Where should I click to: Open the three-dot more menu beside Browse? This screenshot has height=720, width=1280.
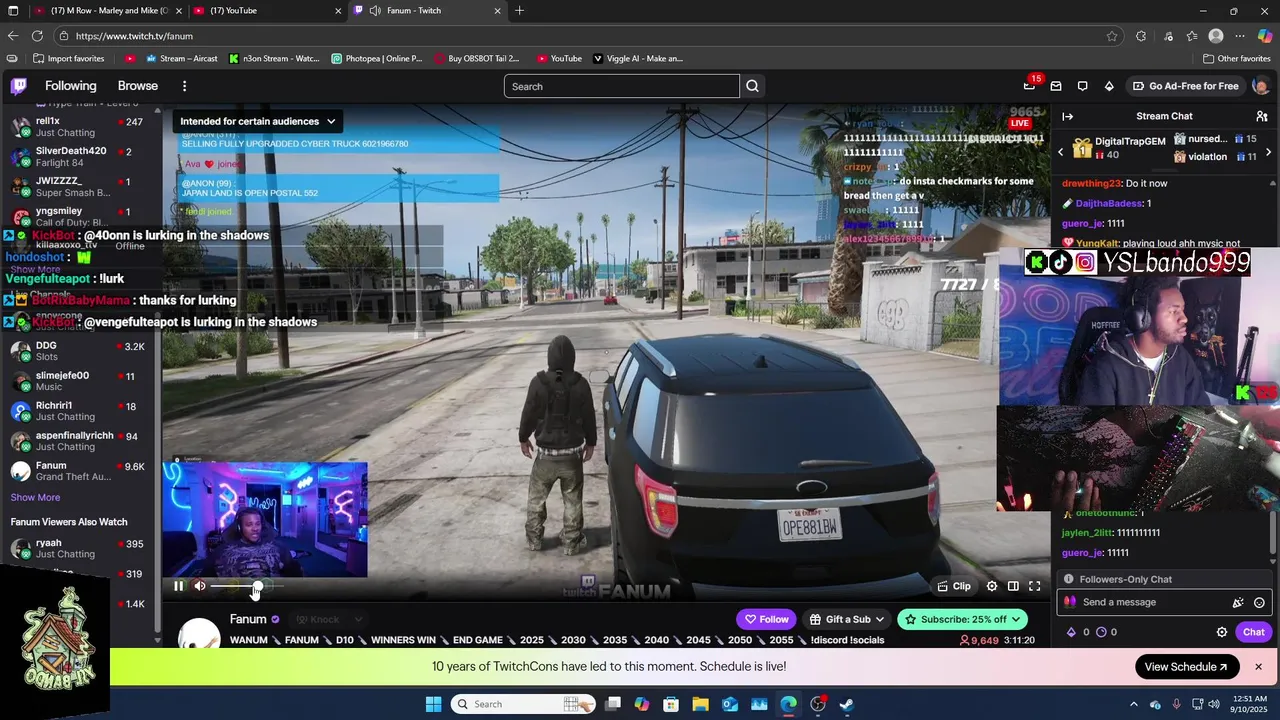coord(184,86)
